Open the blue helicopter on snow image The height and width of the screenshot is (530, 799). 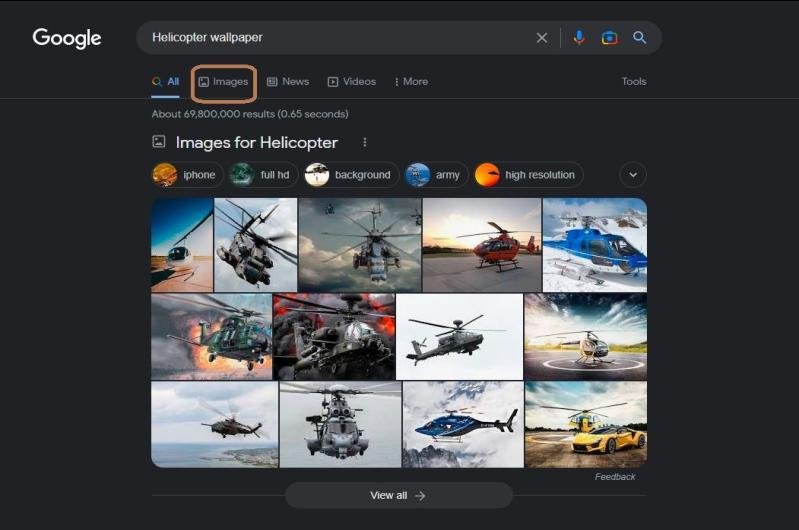coord(595,245)
